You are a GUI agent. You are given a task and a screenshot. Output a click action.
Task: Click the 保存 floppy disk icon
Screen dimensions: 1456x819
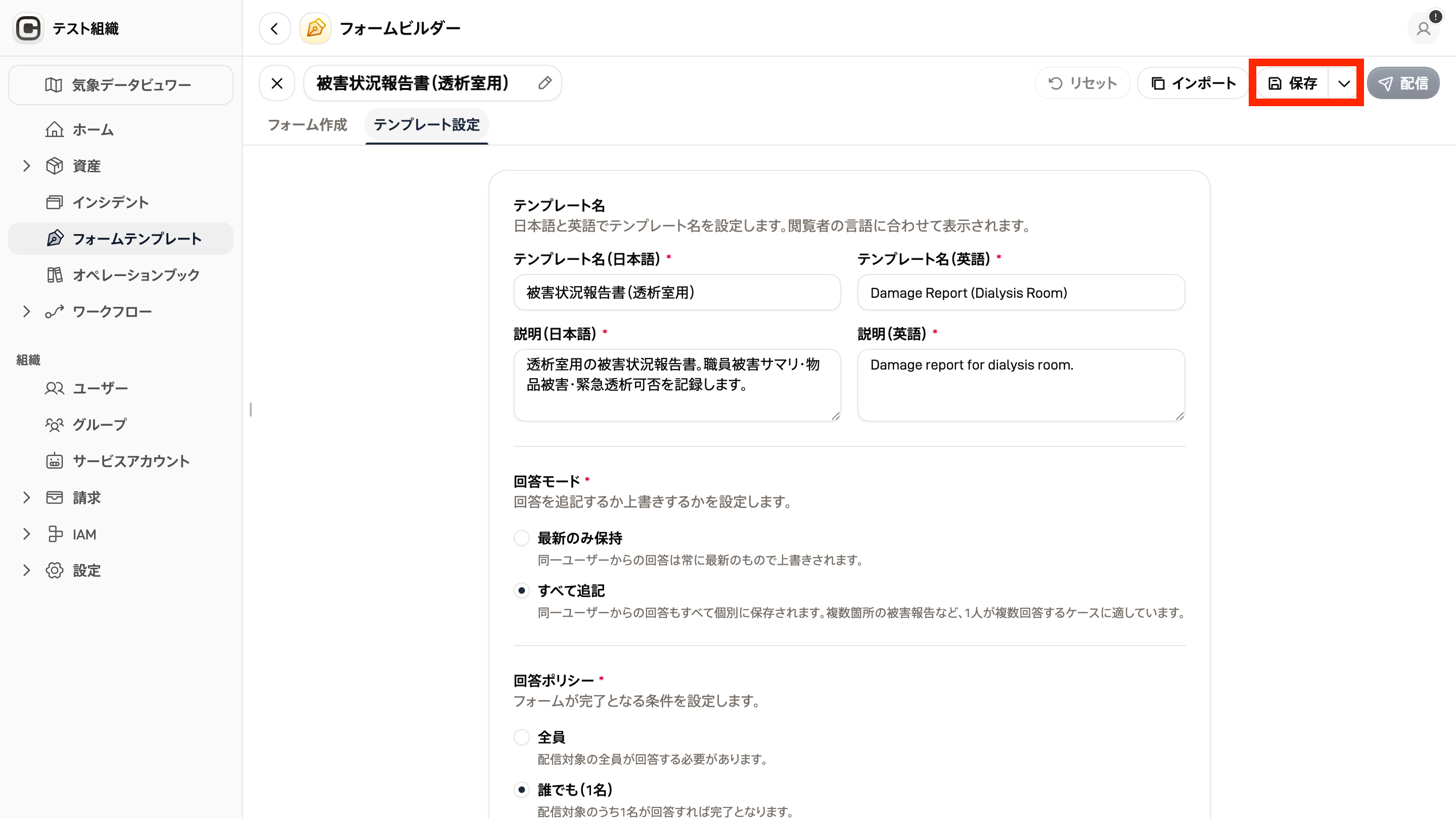(x=1275, y=83)
